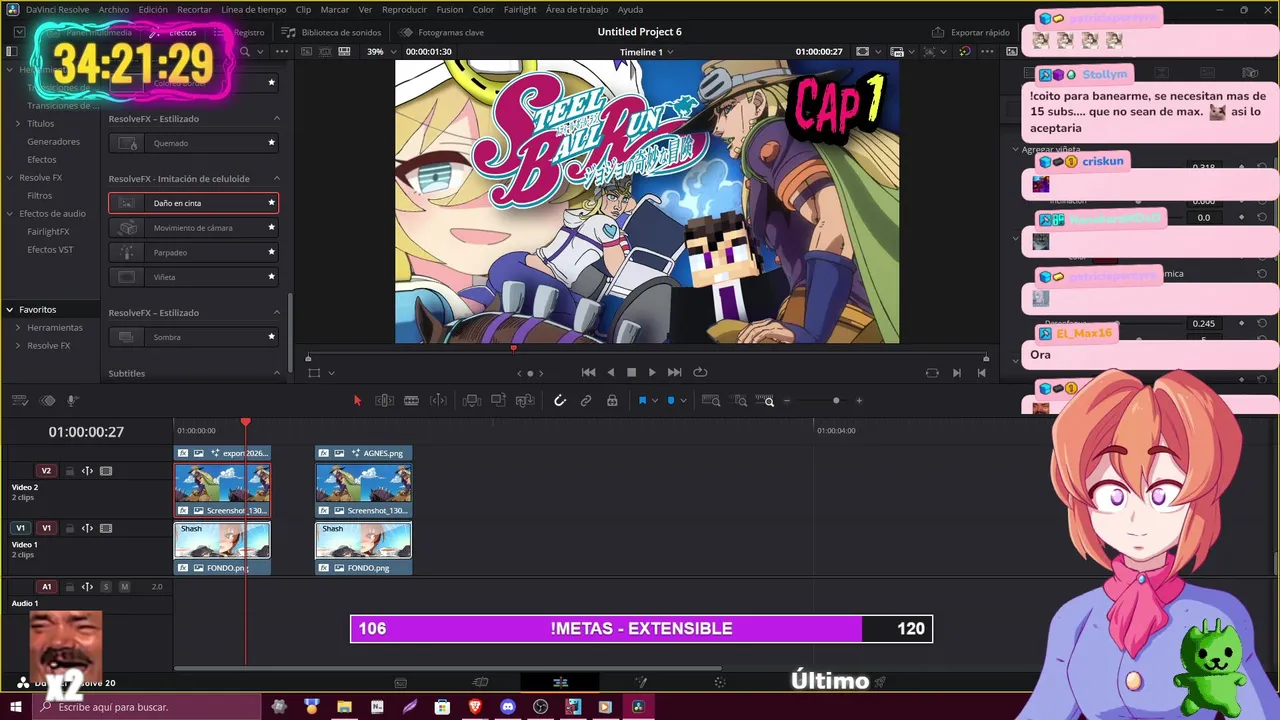Select the Viñeta effect
Image resolution: width=1280 pixels, height=720 pixels.
pyautogui.click(x=193, y=277)
